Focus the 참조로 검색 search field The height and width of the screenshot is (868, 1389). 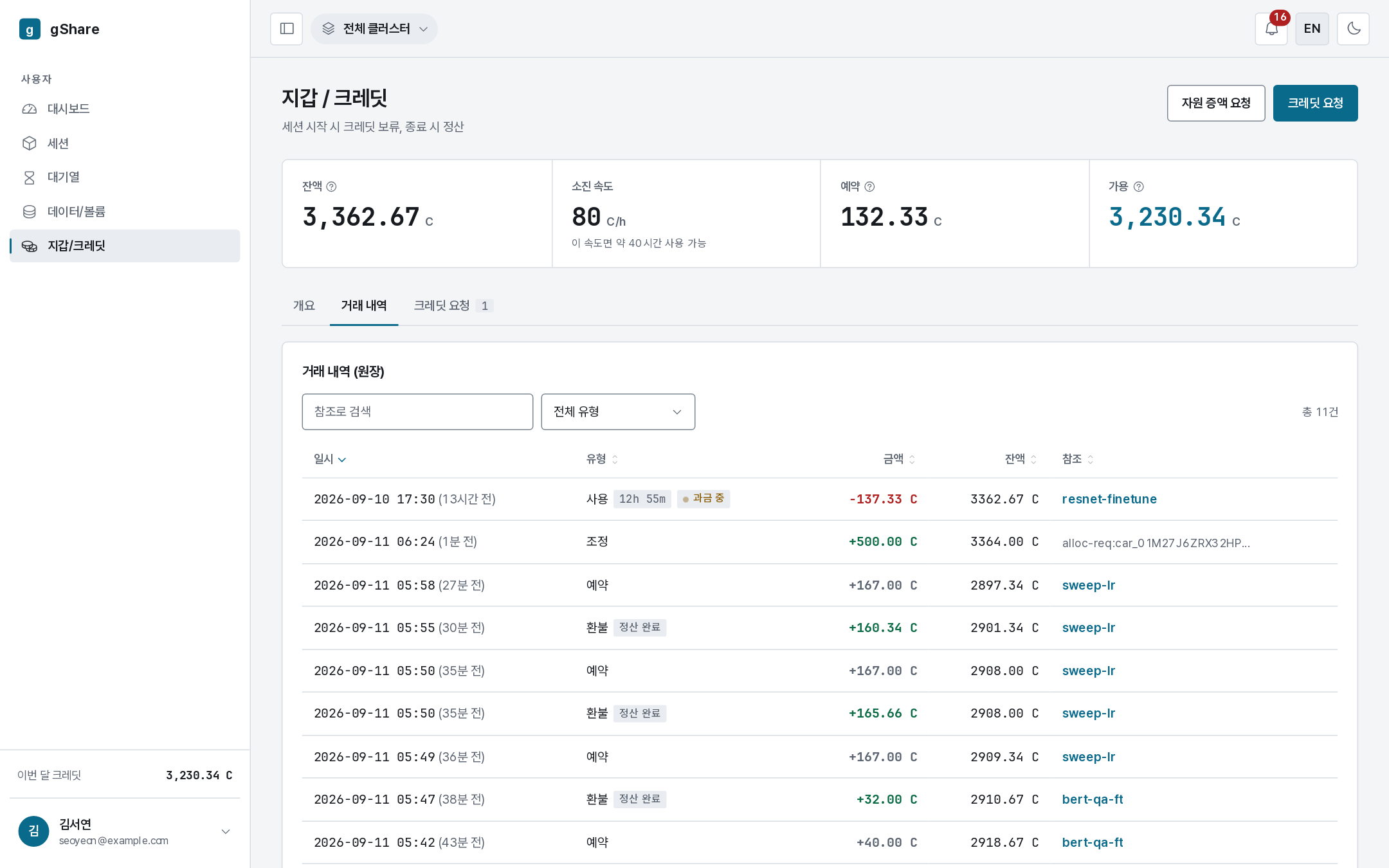tap(417, 411)
